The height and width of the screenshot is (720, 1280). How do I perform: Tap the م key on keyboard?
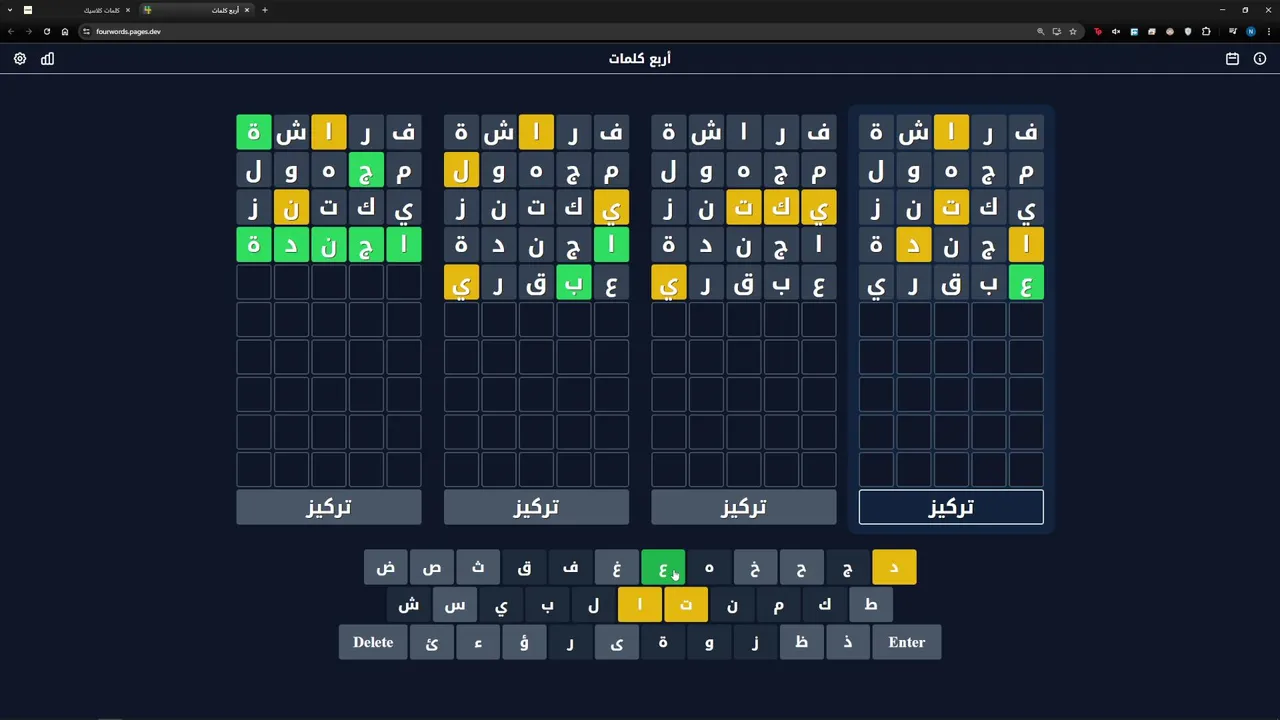click(x=778, y=605)
